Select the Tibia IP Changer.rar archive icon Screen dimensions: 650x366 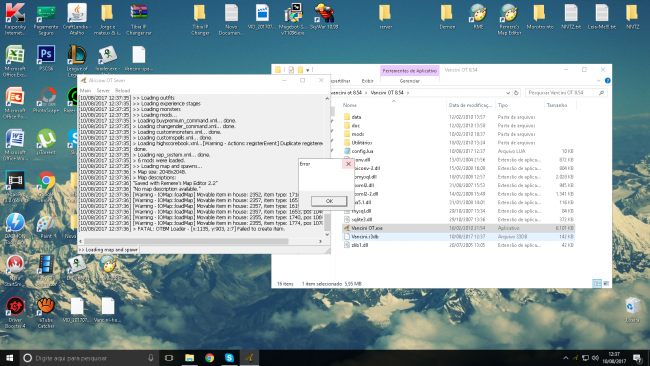tap(138, 19)
